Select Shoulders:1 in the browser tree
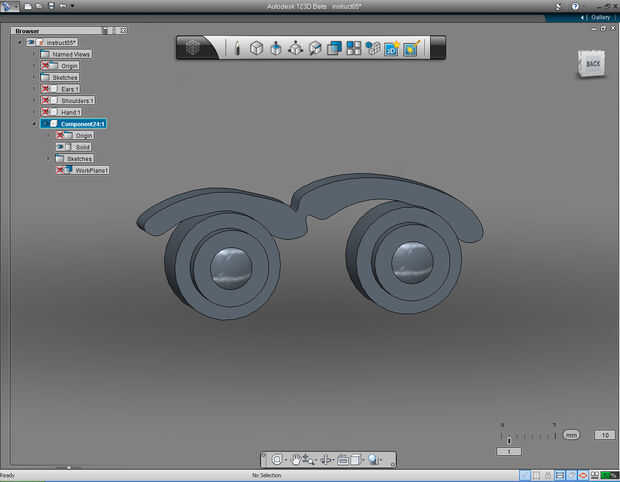Image resolution: width=620 pixels, height=482 pixels. click(77, 100)
